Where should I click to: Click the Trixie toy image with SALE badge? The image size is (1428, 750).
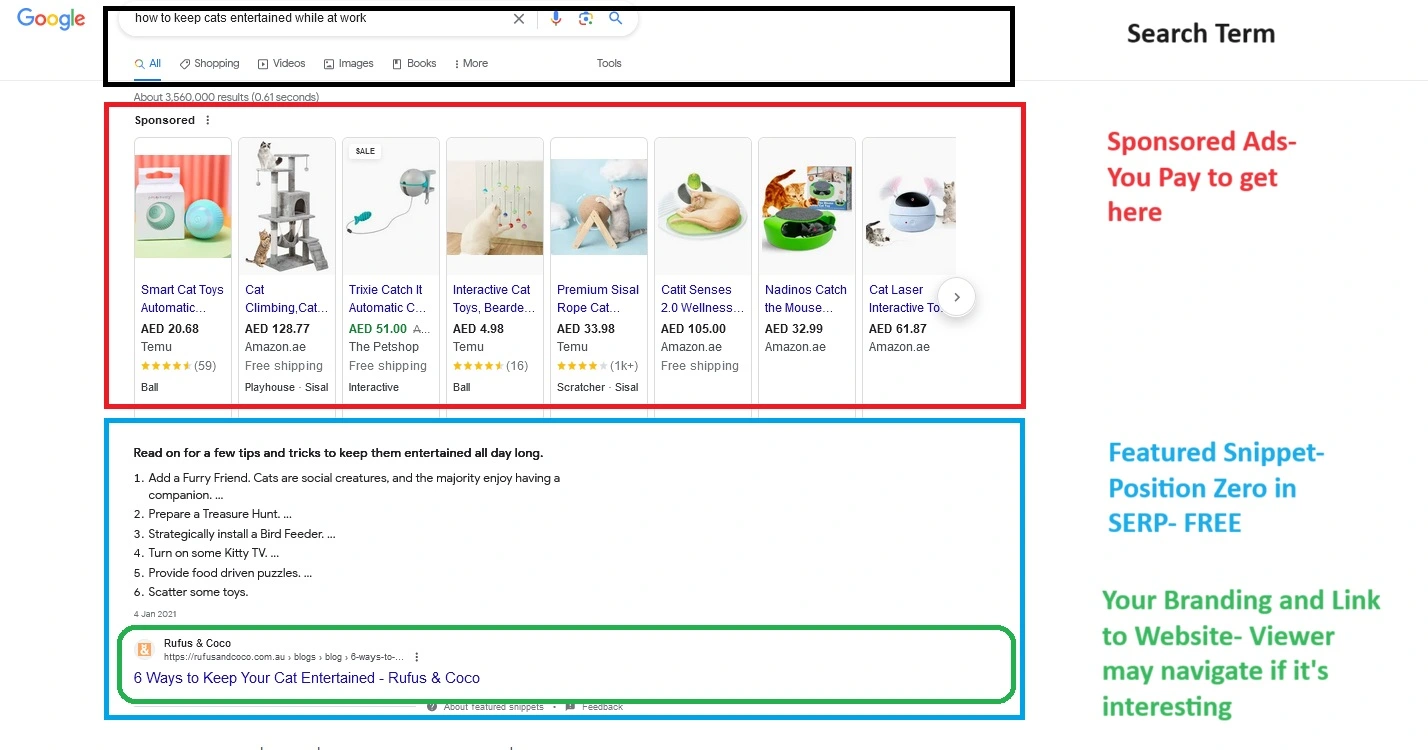[x=391, y=206]
